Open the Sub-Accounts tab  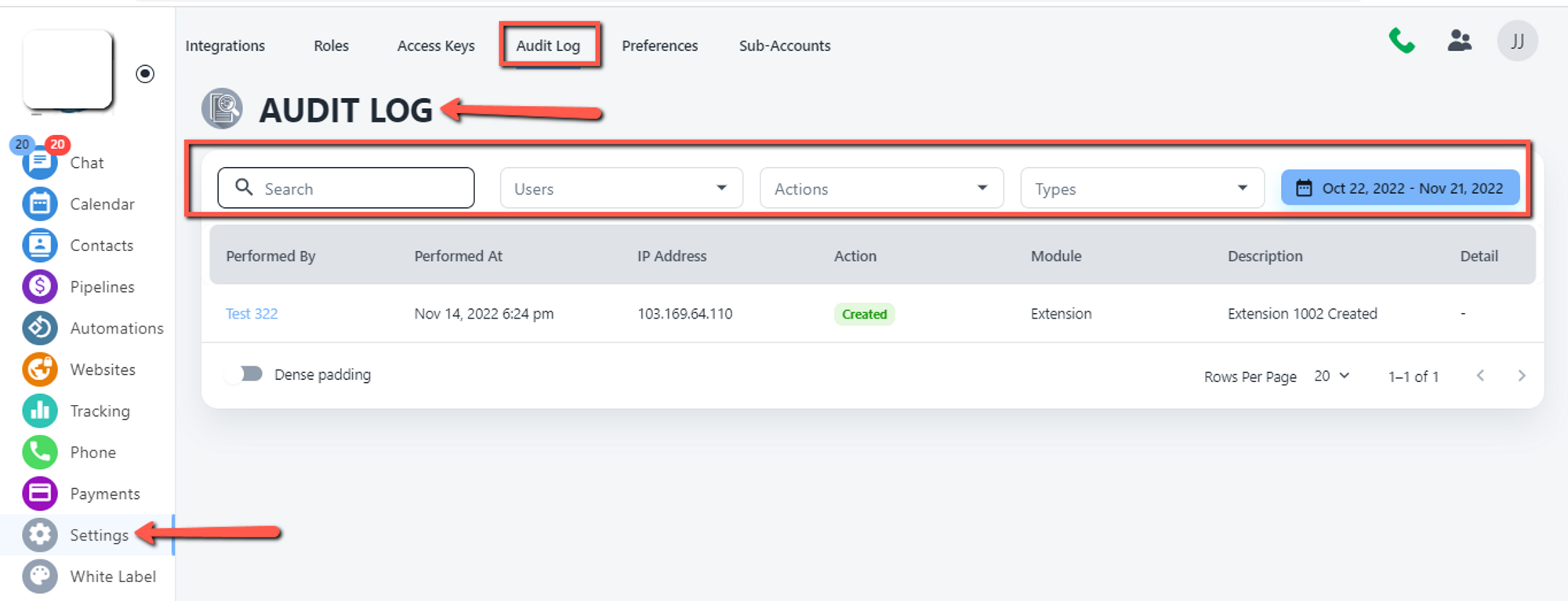(x=784, y=46)
